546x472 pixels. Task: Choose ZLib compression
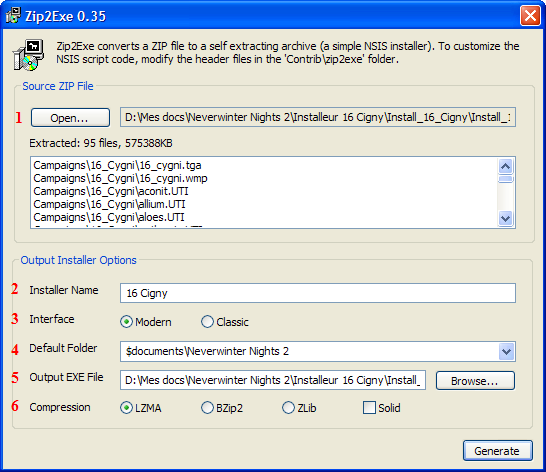288,408
